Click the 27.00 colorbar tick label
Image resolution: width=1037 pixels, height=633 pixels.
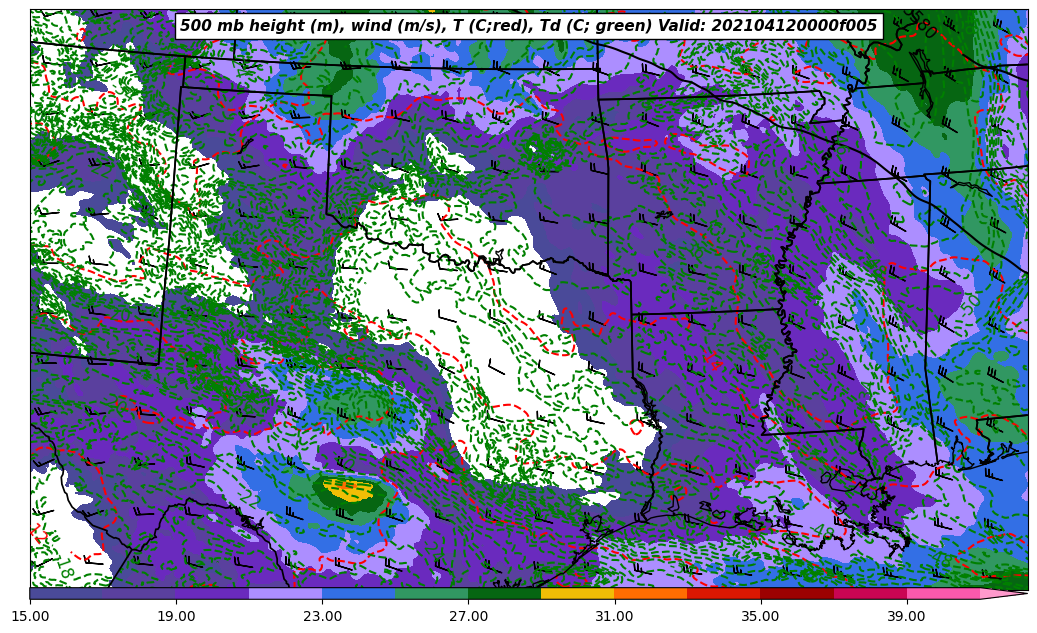[x=468, y=617]
